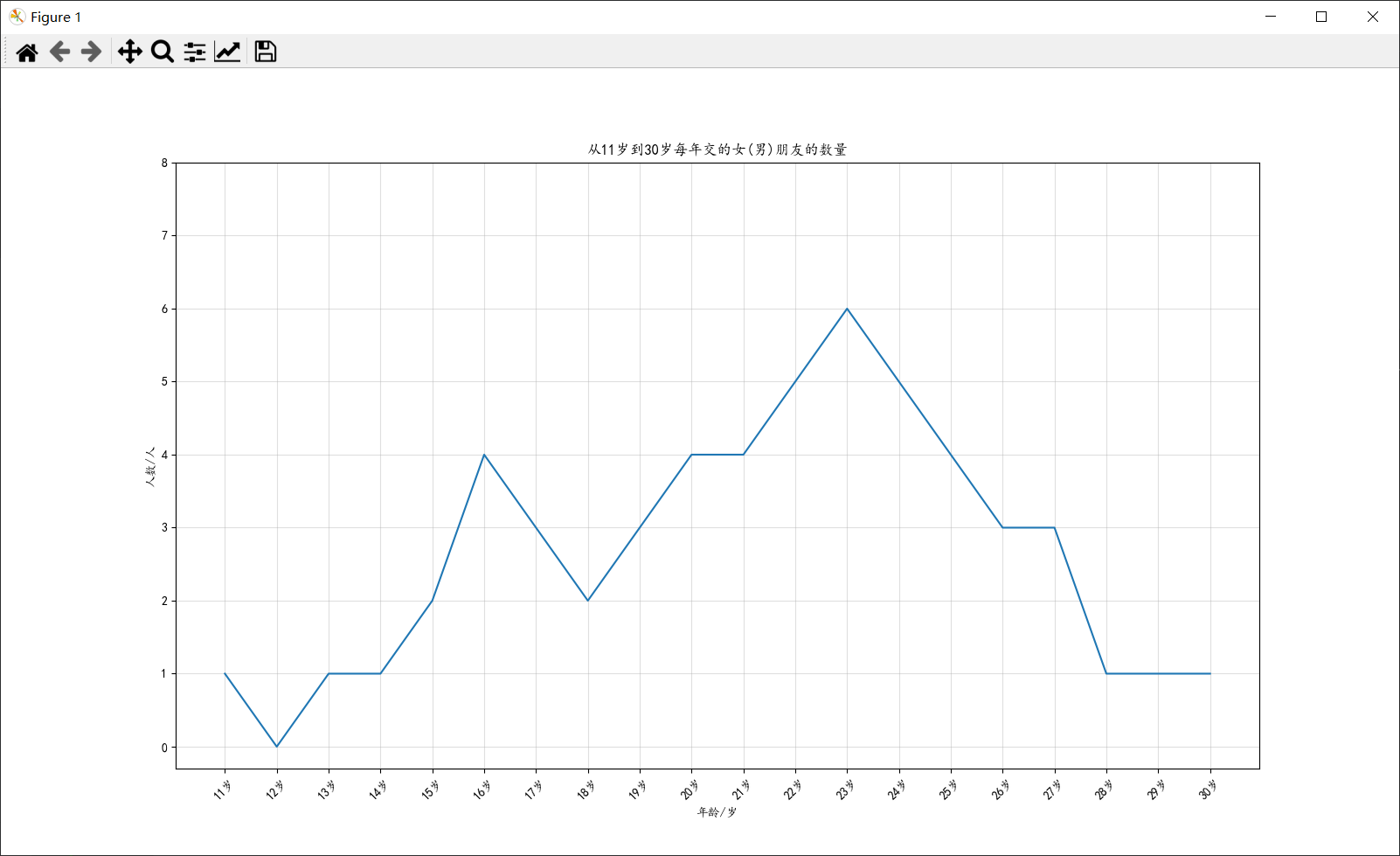Click the y-axis tick value 4
Image resolution: width=1400 pixels, height=856 pixels.
pos(164,455)
